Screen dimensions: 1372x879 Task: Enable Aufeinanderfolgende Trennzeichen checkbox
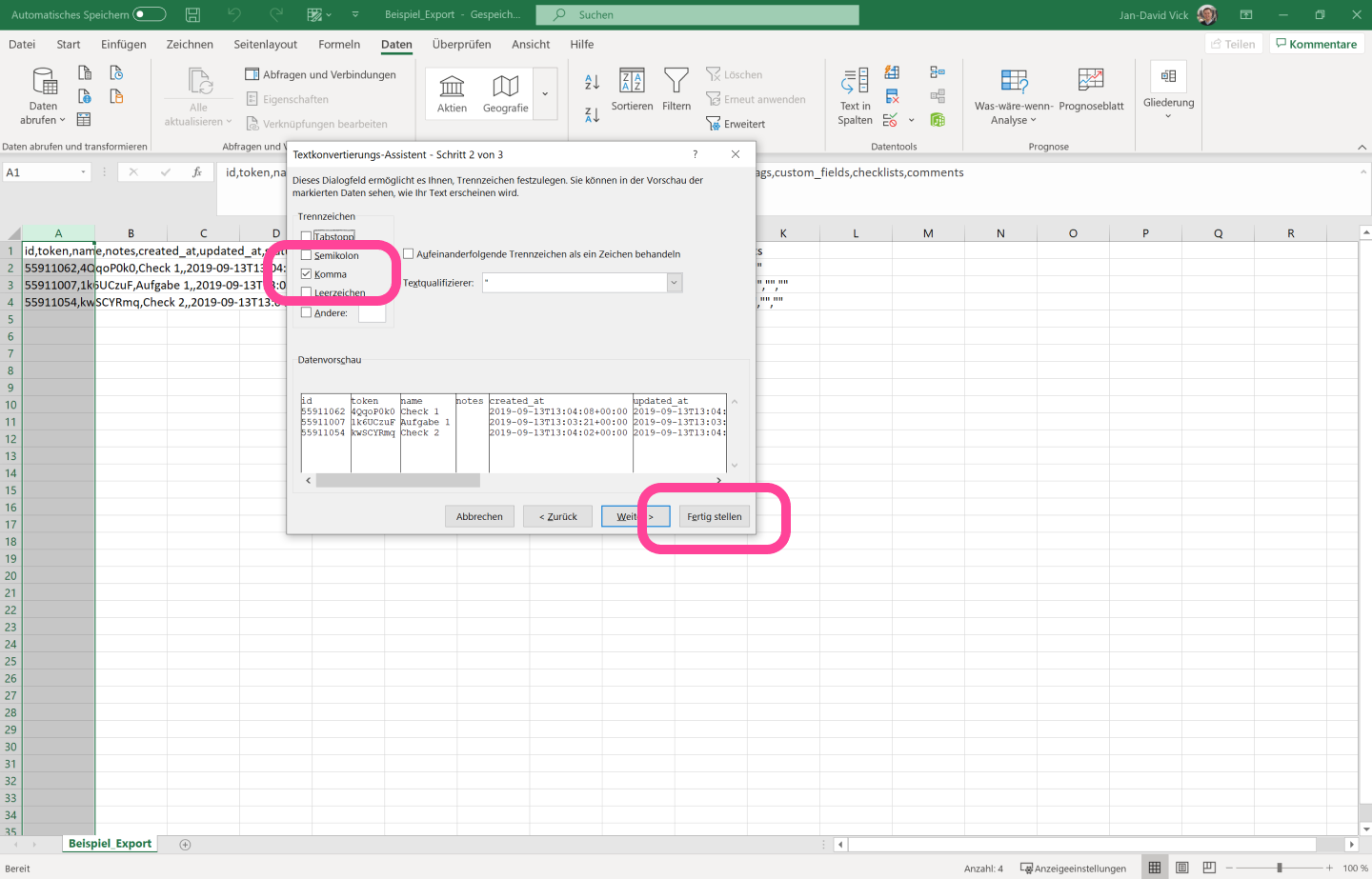pos(408,254)
